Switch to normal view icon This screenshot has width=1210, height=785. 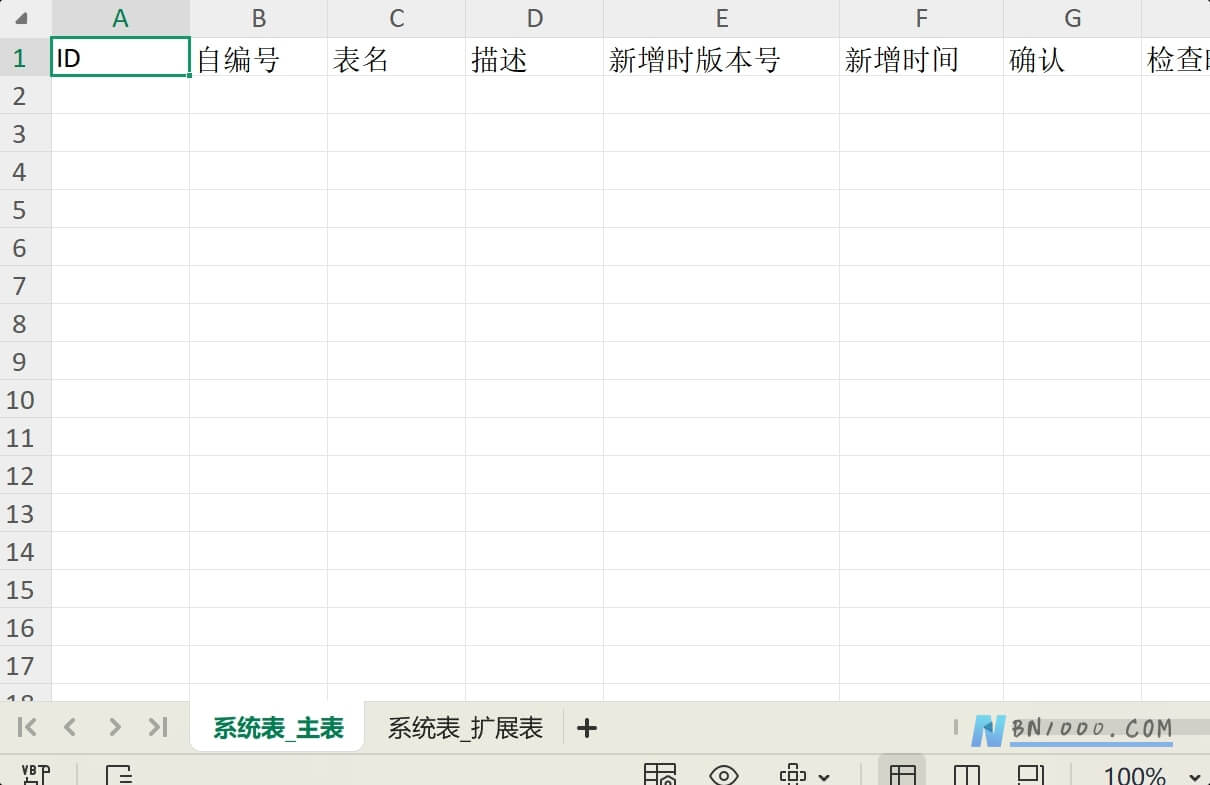pos(902,775)
